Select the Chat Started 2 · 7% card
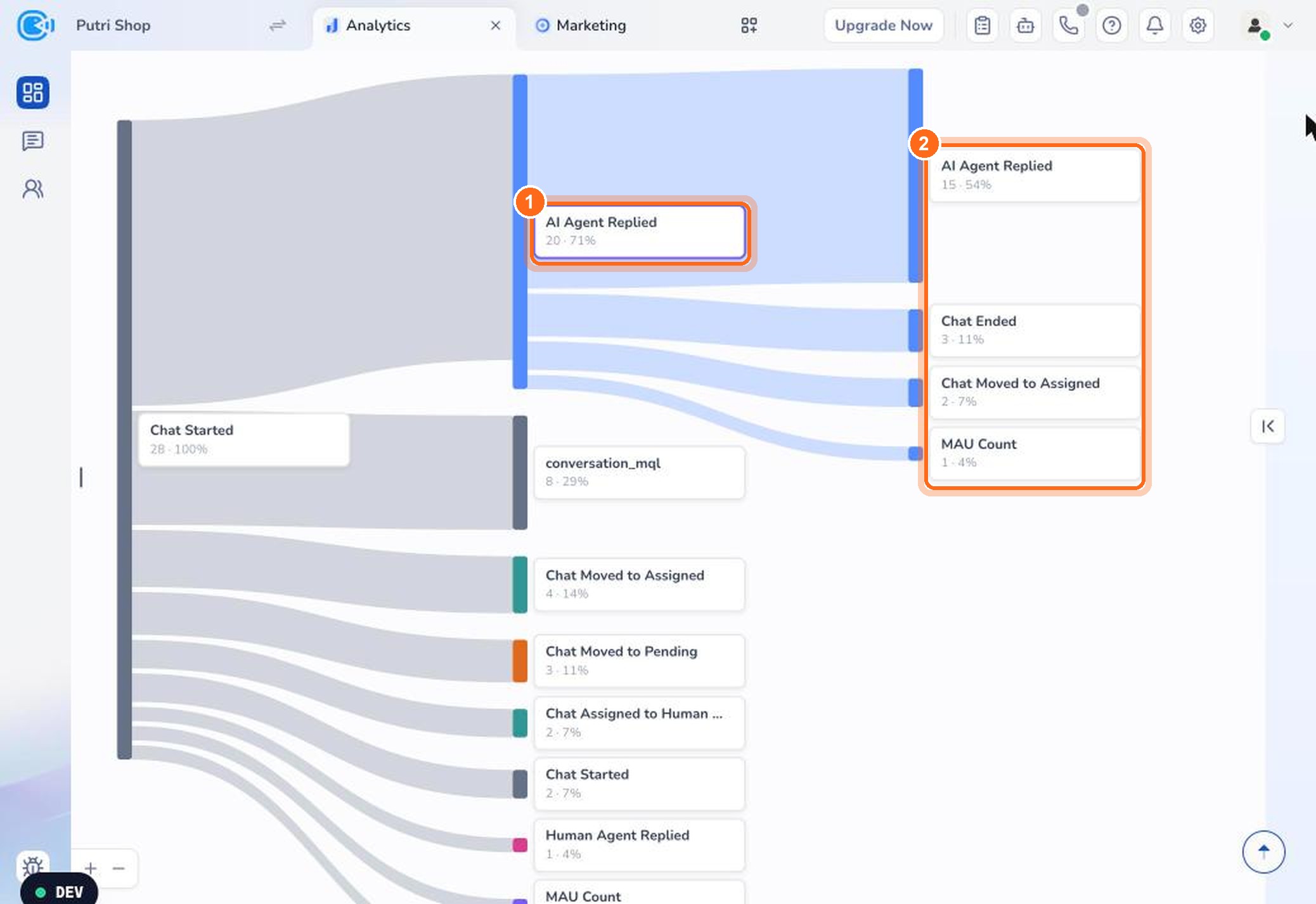Image resolution: width=1316 pixels, height=904 pixels. coord(640,784)
